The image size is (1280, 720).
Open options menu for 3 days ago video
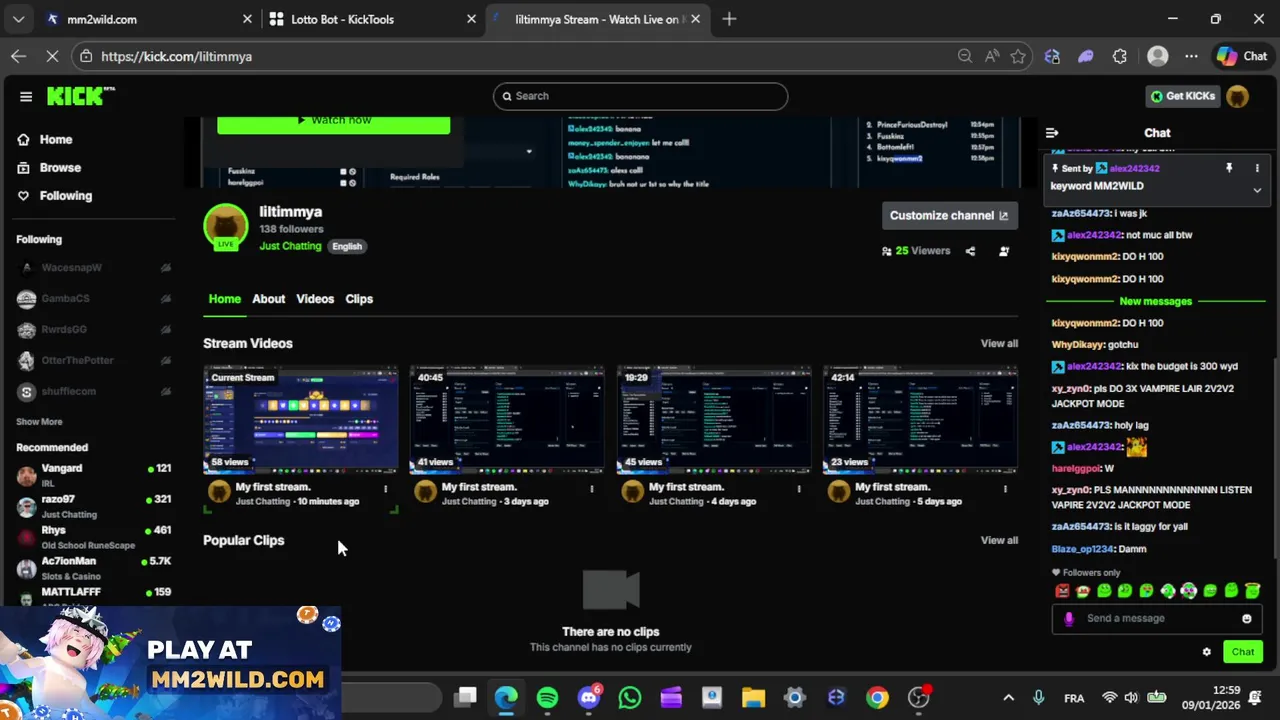[x=592, y=489]
